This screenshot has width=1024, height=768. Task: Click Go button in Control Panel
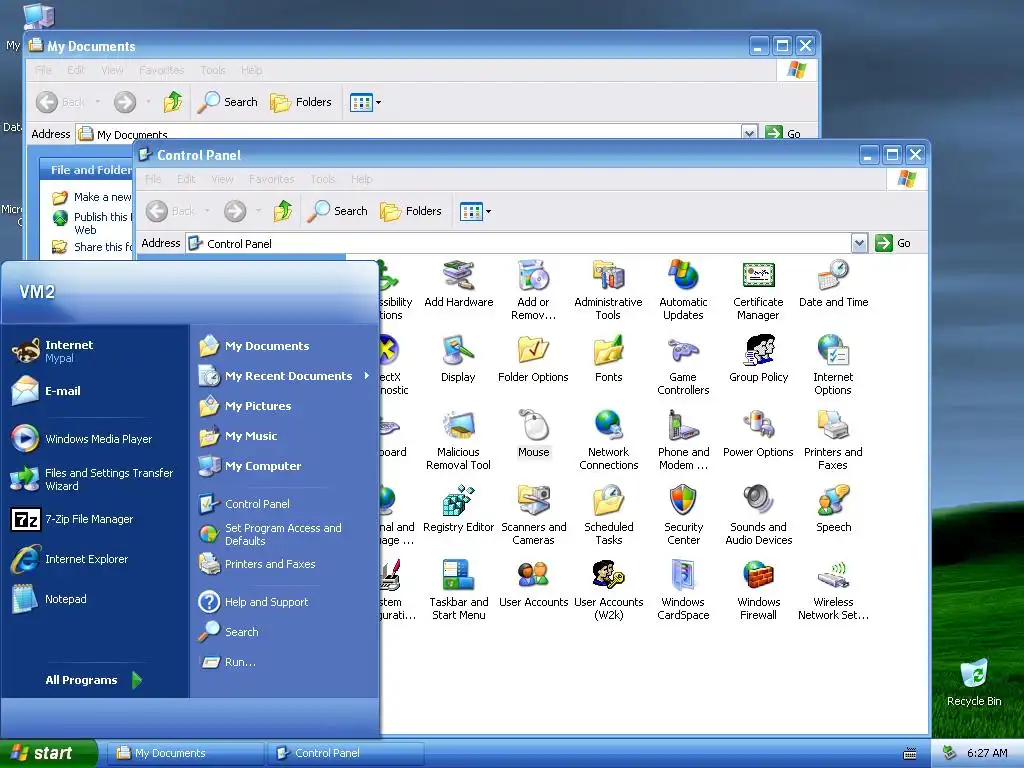coord(893,243)
